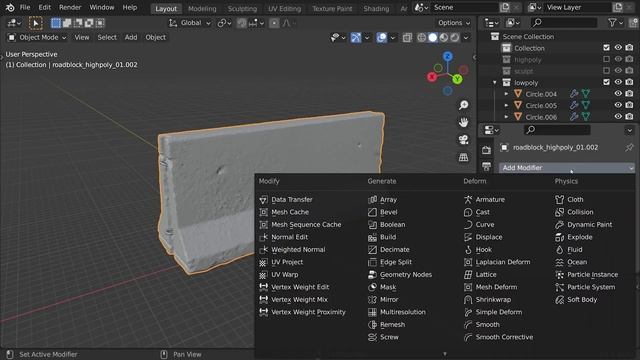
Task: Open the File menu
Action: tap(25, 7)
